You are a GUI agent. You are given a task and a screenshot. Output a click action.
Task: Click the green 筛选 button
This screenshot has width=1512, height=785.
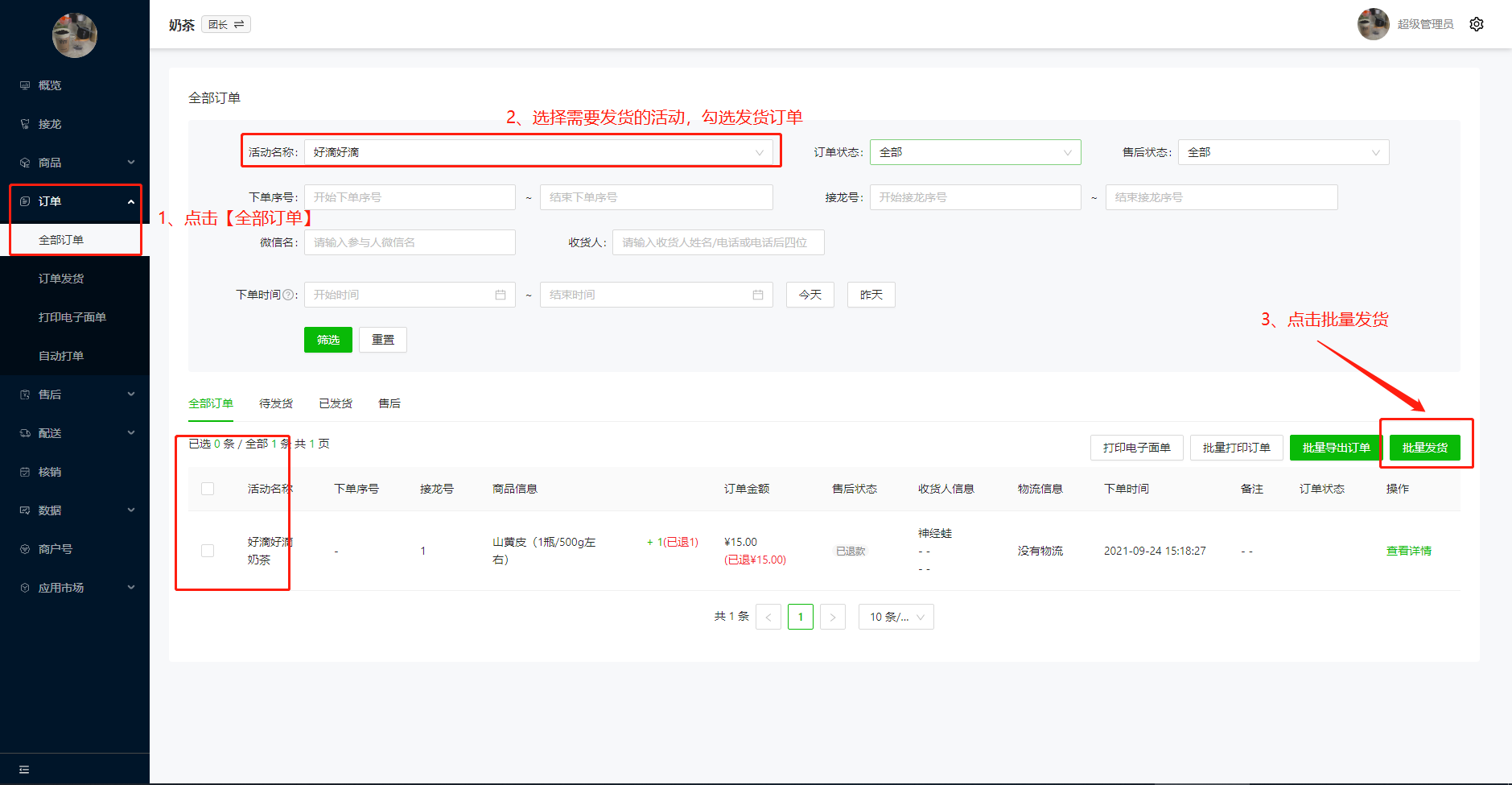click(328, 340)
